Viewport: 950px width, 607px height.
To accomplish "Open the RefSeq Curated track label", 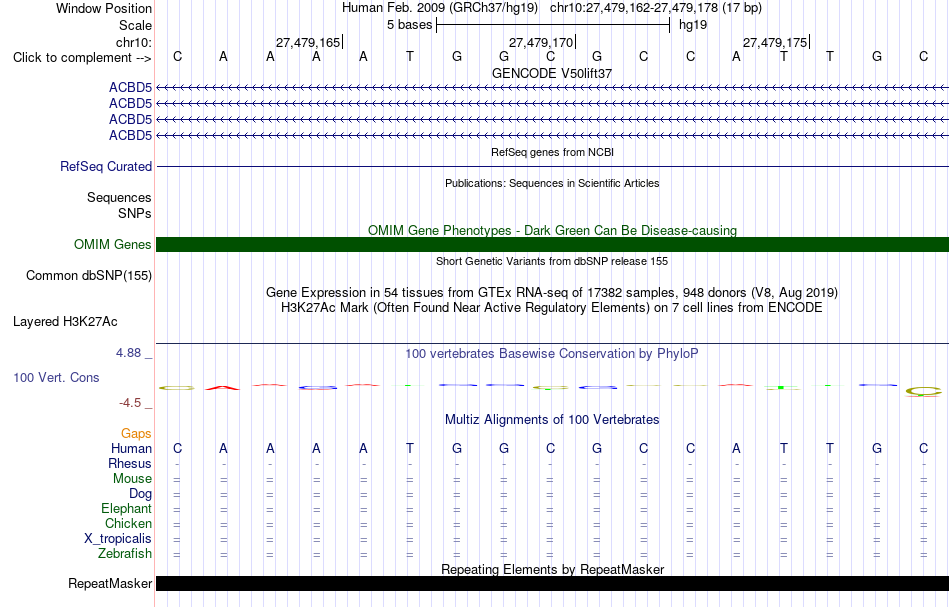I will (x=106, y=167).
